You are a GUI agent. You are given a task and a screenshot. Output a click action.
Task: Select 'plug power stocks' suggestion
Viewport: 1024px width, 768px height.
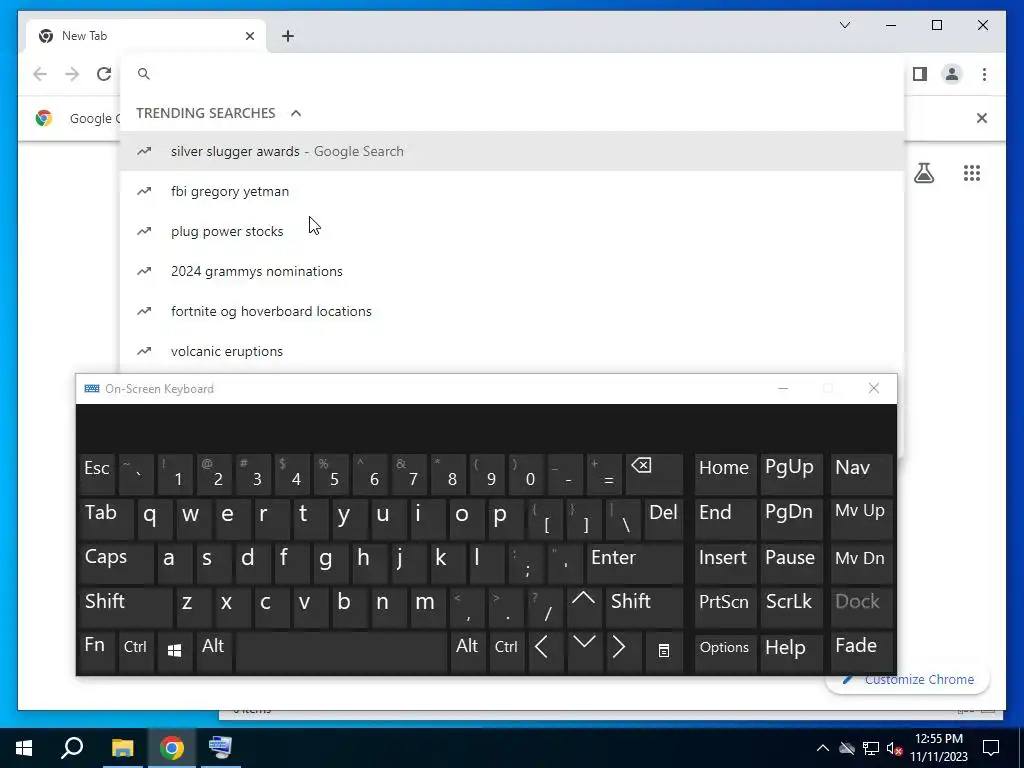(x=512, y=231)
